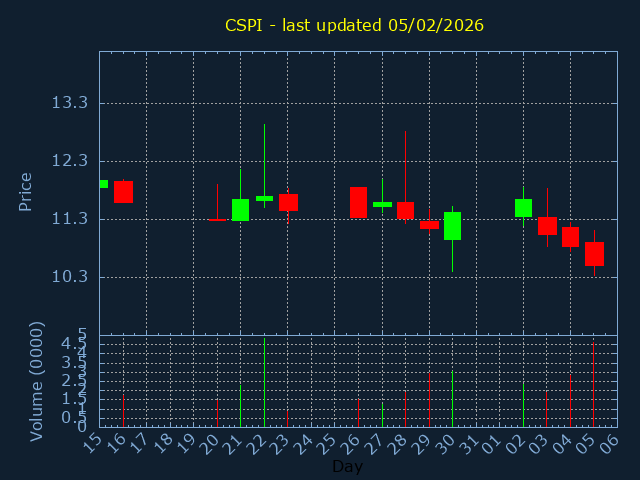The width and height of the screenshot is (640, 480).
Task: Click the green candlestick on day 02
Action: (x=523, y=208)
